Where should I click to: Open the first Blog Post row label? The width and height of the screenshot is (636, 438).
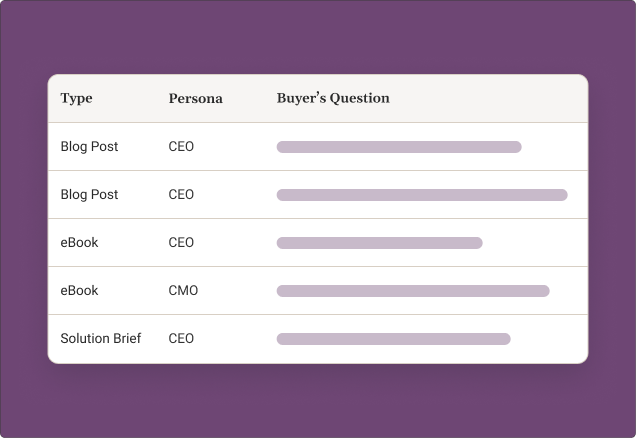pos(89,147)
